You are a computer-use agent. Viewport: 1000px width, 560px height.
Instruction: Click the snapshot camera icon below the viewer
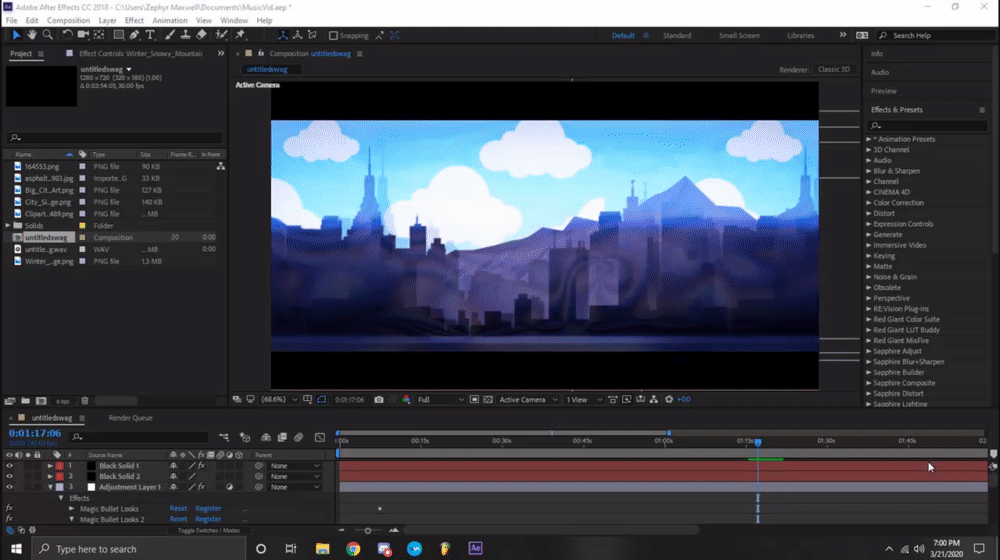click(379, 400)
